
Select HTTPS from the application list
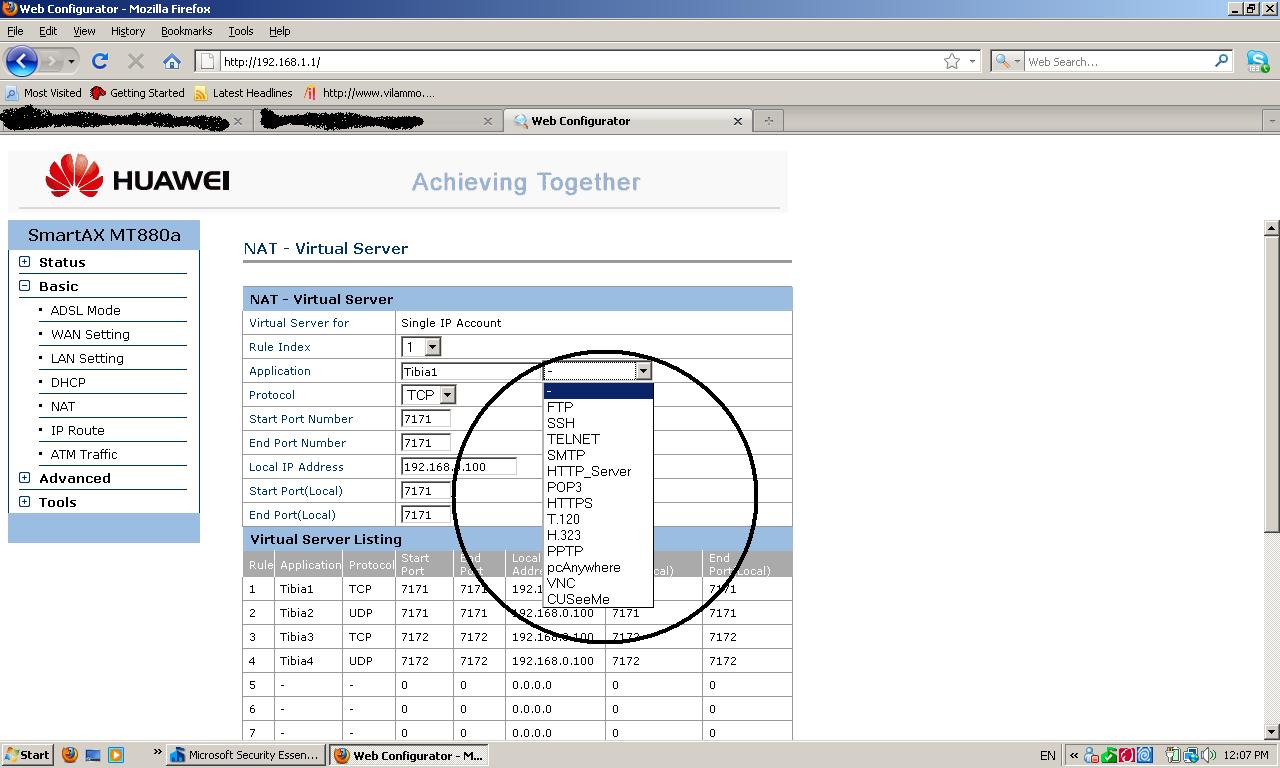pos(598,503)
